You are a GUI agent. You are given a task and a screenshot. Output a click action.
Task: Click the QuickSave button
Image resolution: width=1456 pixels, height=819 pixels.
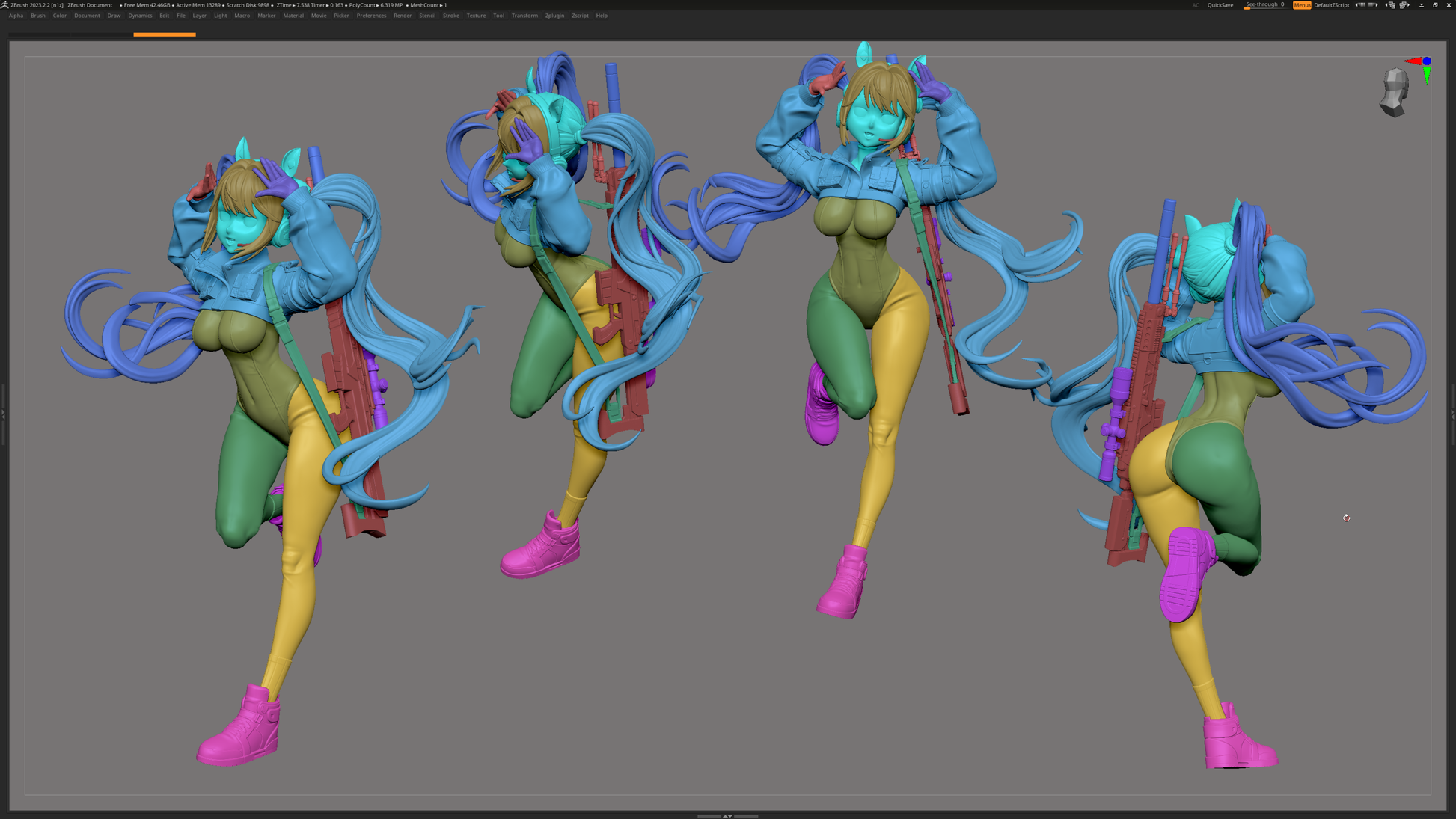click(x=1220, y=5)
